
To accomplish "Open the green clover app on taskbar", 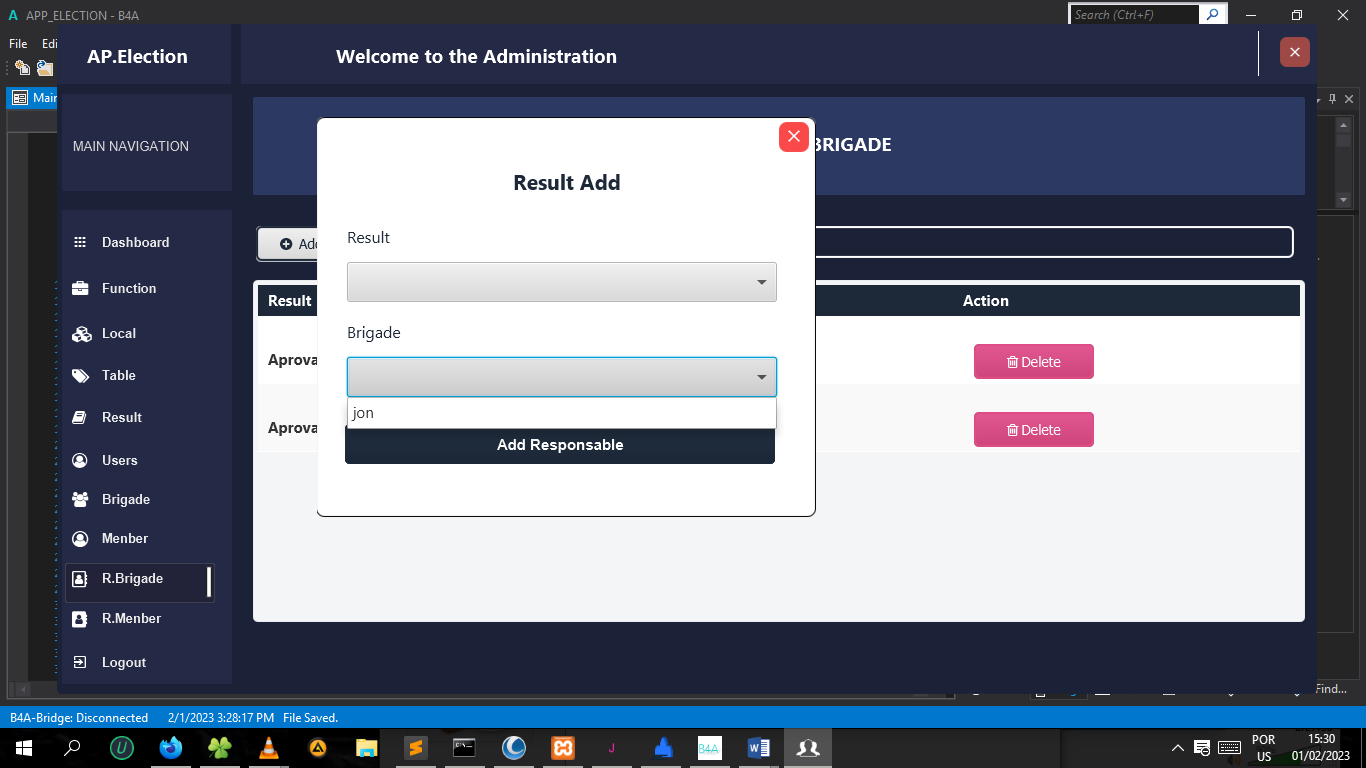I will [220, 748].
